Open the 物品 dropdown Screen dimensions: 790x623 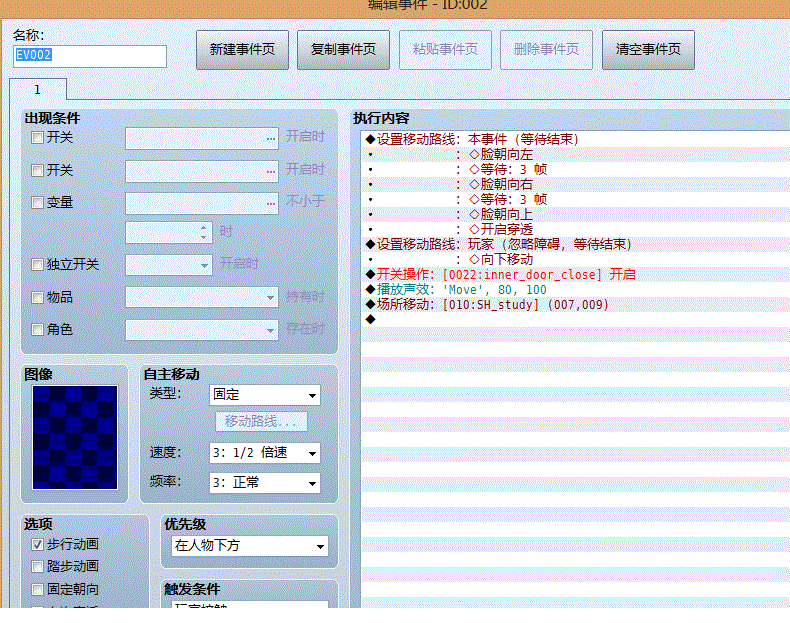(x=202, y=297)
